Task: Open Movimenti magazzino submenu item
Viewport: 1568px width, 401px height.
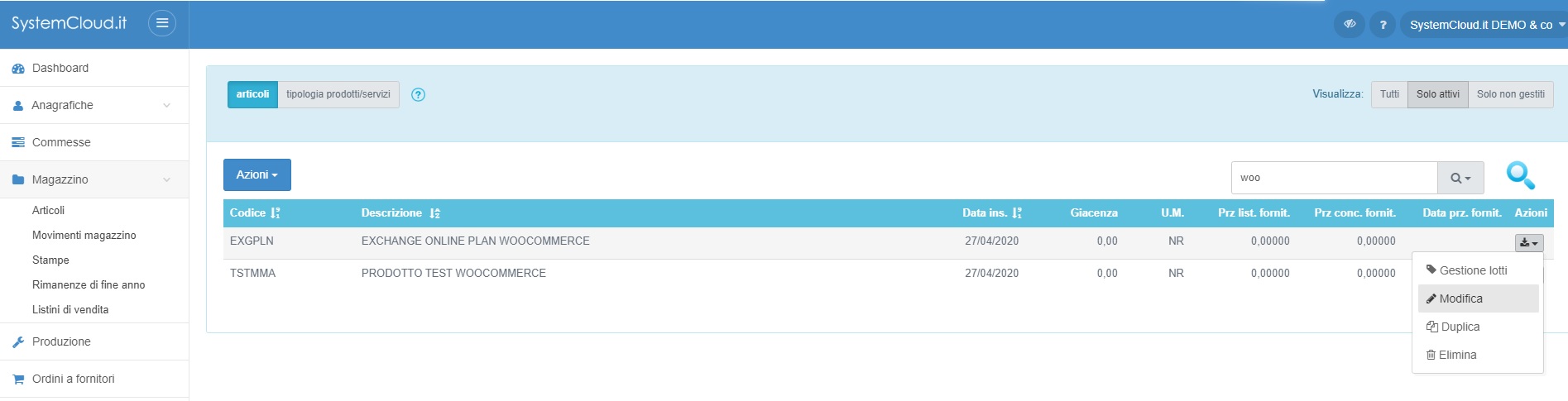Action: pyautogui.click(x=84, y=235)
